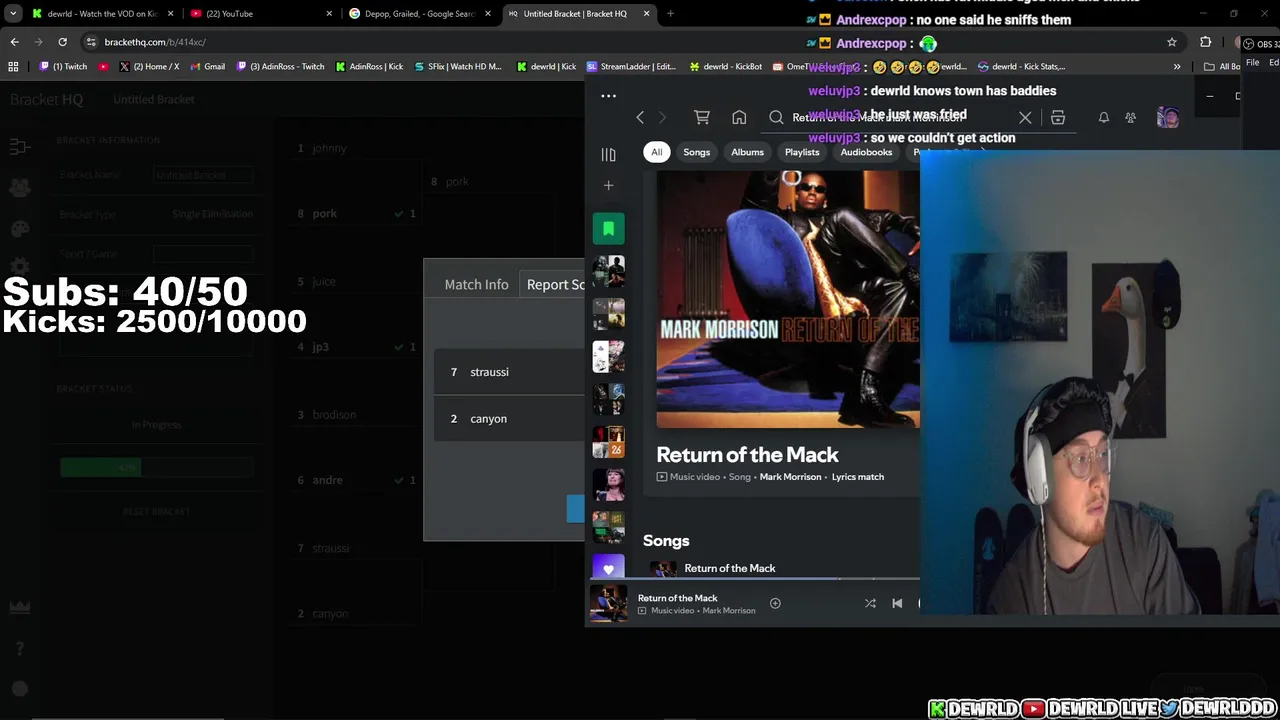The image size is (1280, 720).
Task: Click andre entry in bracket
Action: pyautogui.click(x=357, y=480)
